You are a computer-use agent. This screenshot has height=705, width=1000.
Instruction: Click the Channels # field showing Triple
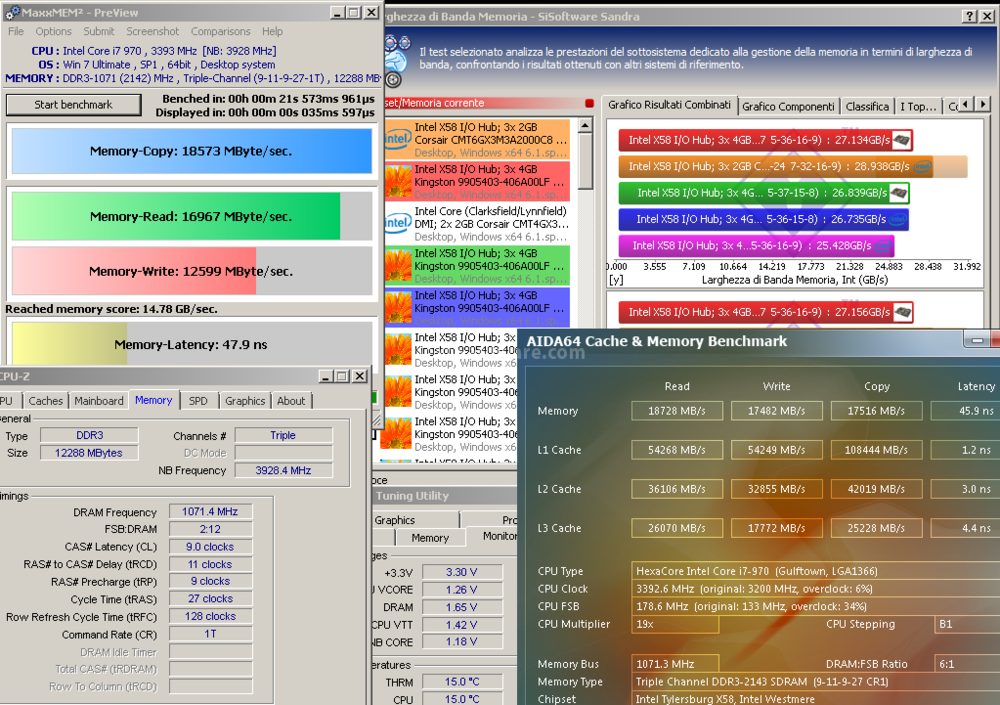click(x=283, y=435)
